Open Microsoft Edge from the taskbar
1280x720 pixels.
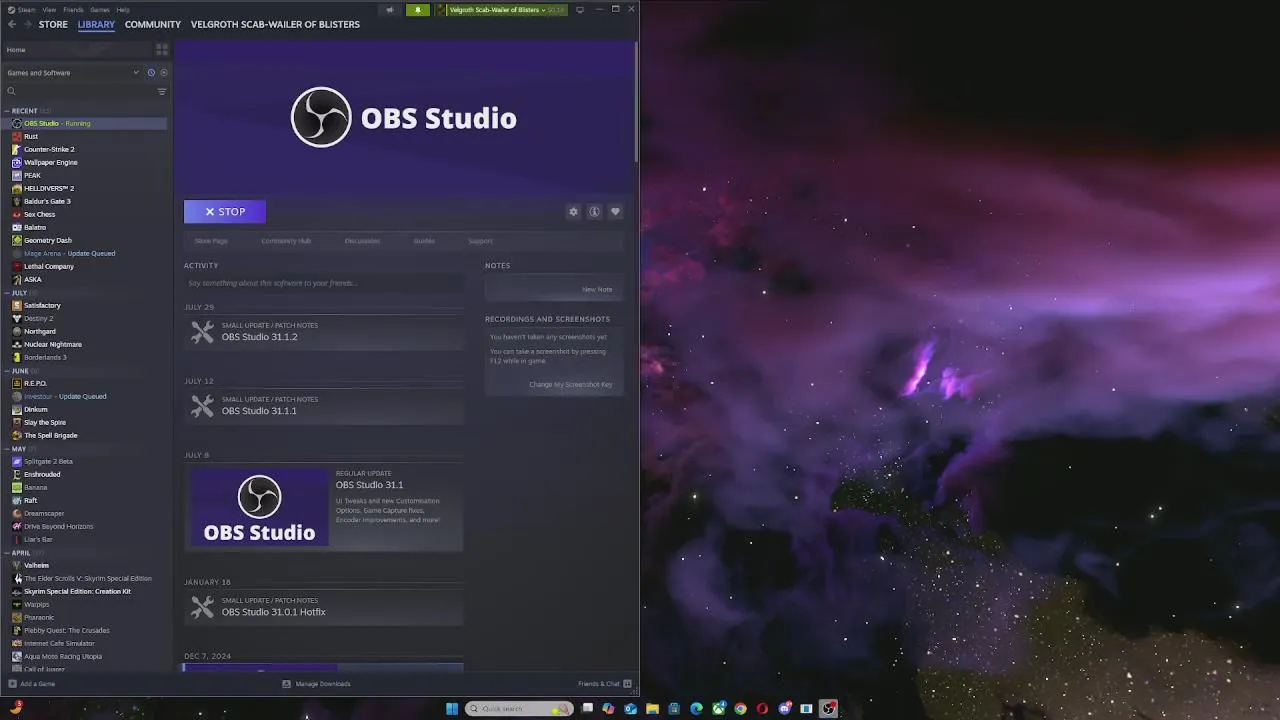click(x=696, y=709)
